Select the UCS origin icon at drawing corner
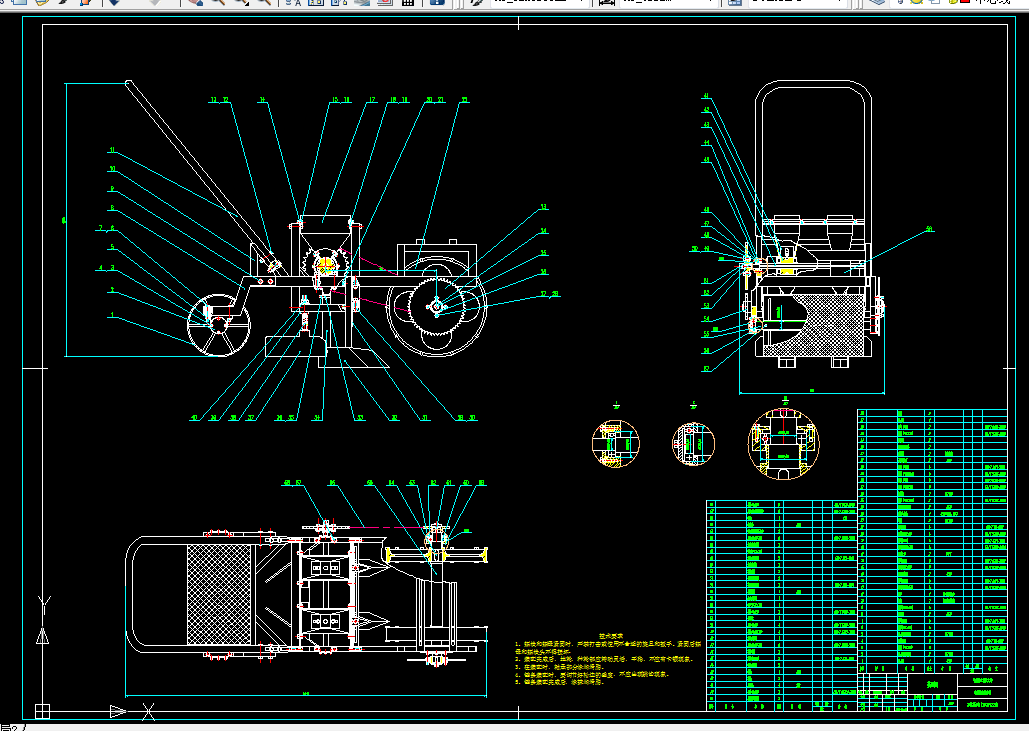Screen dimensions: 1029x731 click(43, 711)
